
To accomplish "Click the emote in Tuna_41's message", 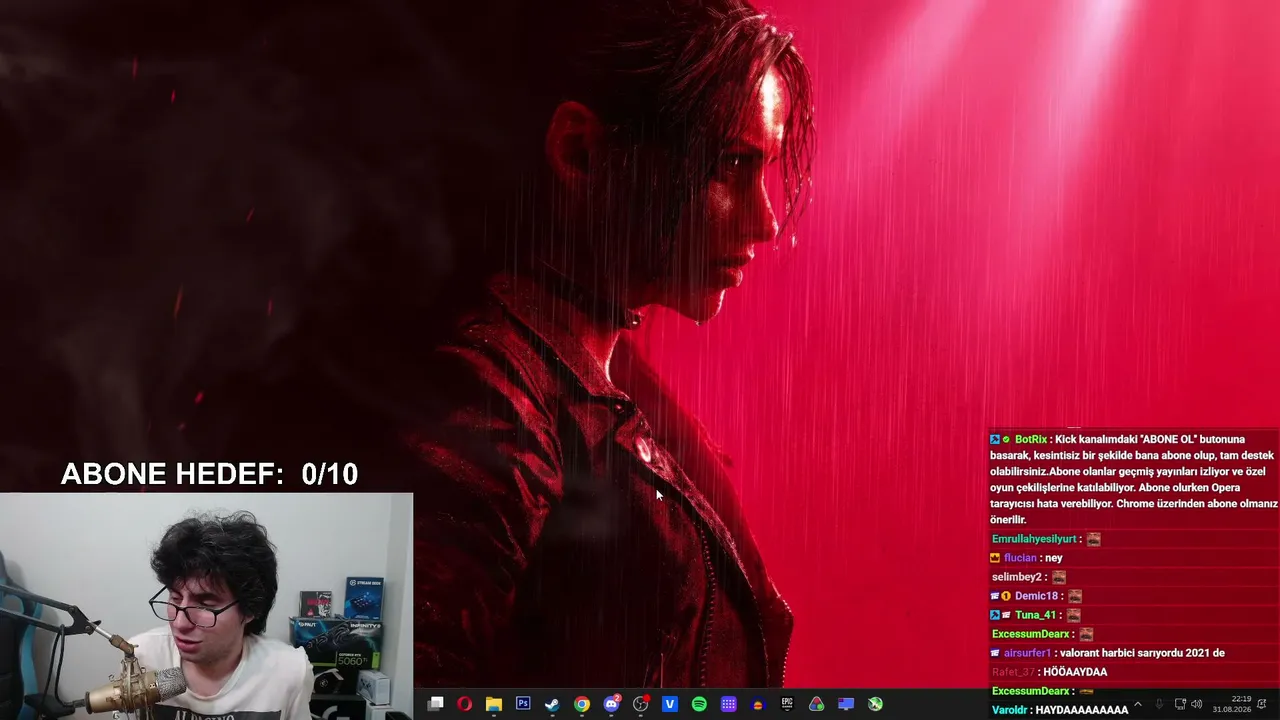I will 1073,615.
